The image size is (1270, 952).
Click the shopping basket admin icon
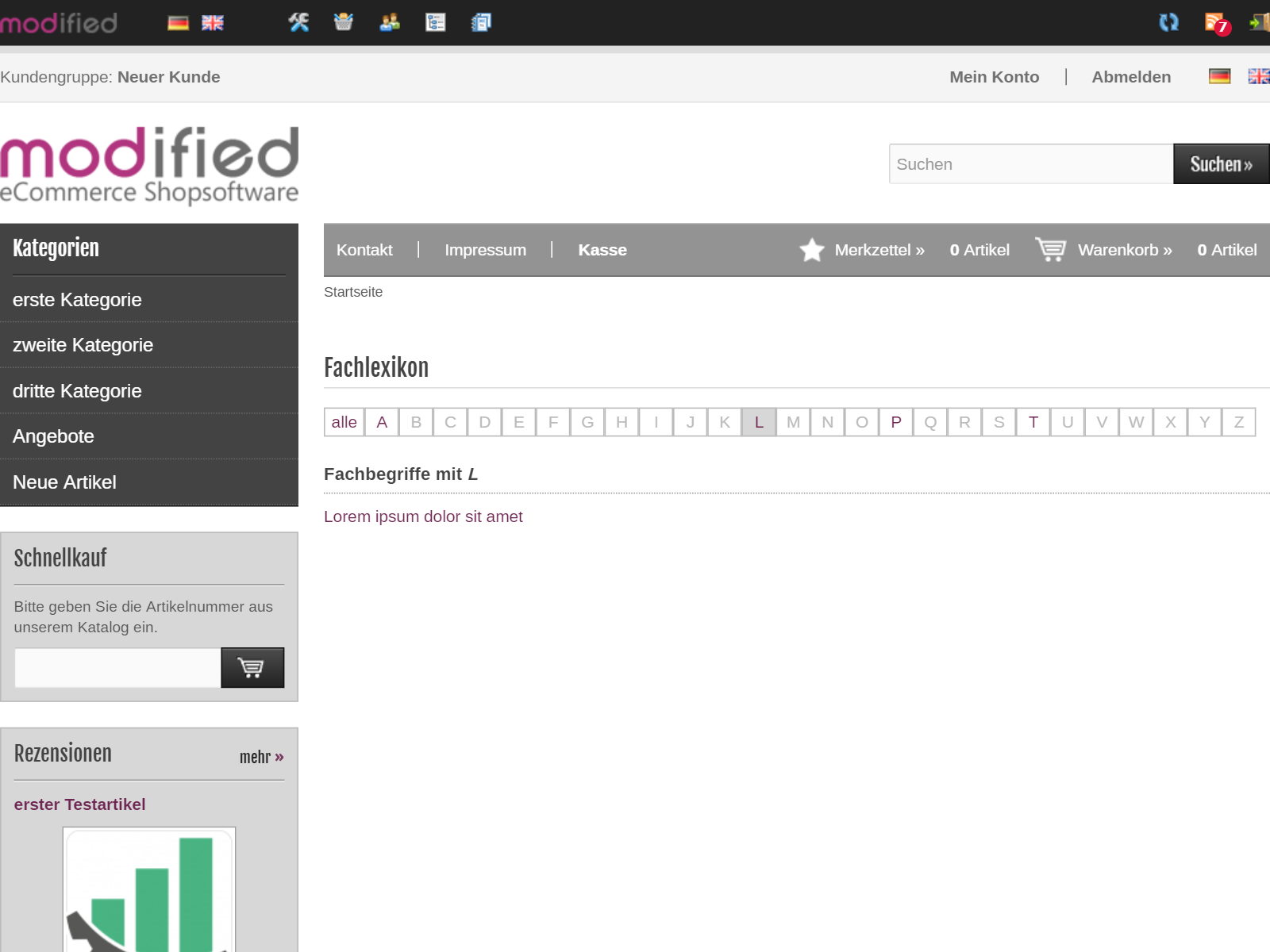(344, 22)
